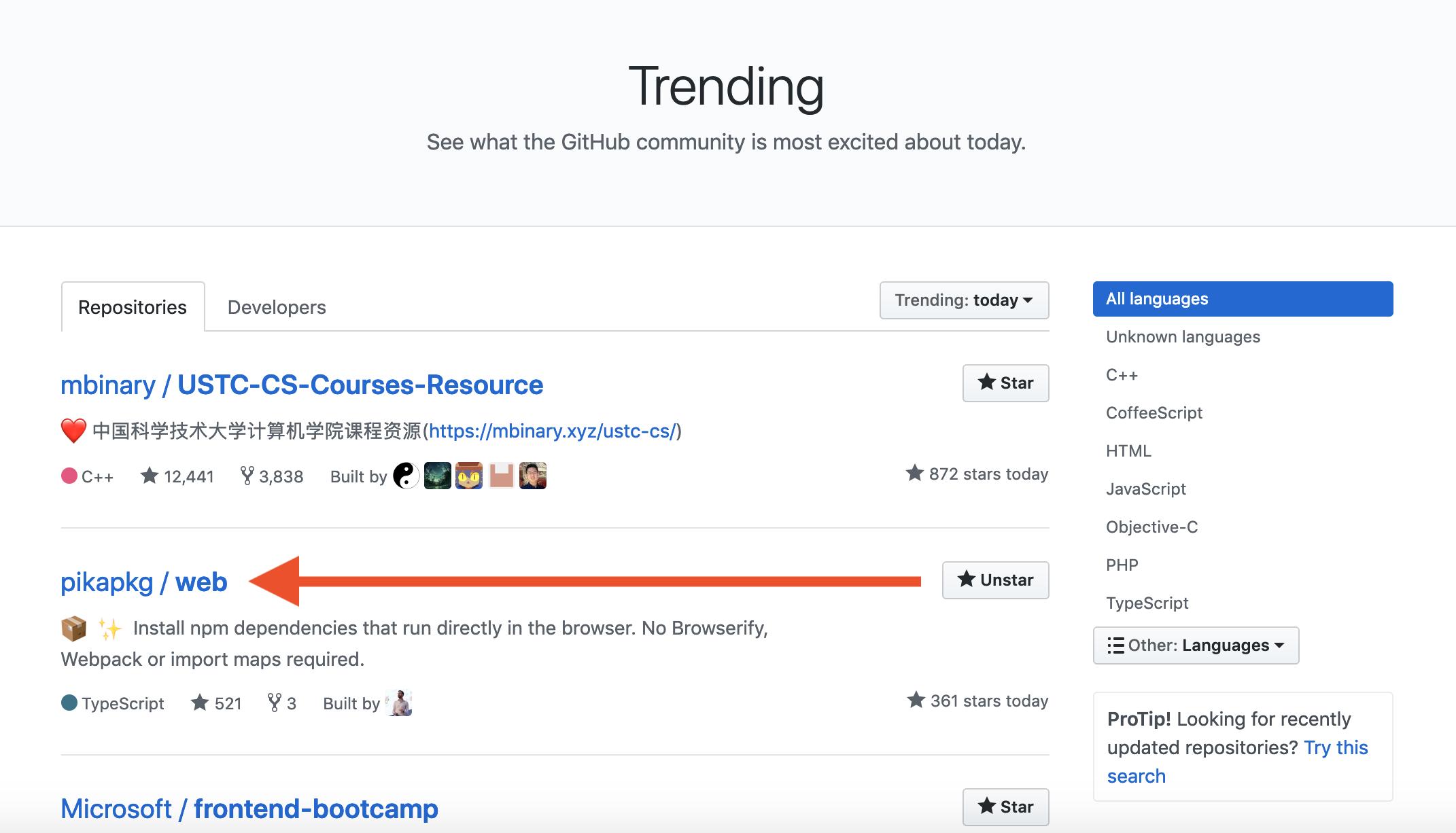Select All languages filter
Screen dimensions: 1456x833
coord(1243,299)
